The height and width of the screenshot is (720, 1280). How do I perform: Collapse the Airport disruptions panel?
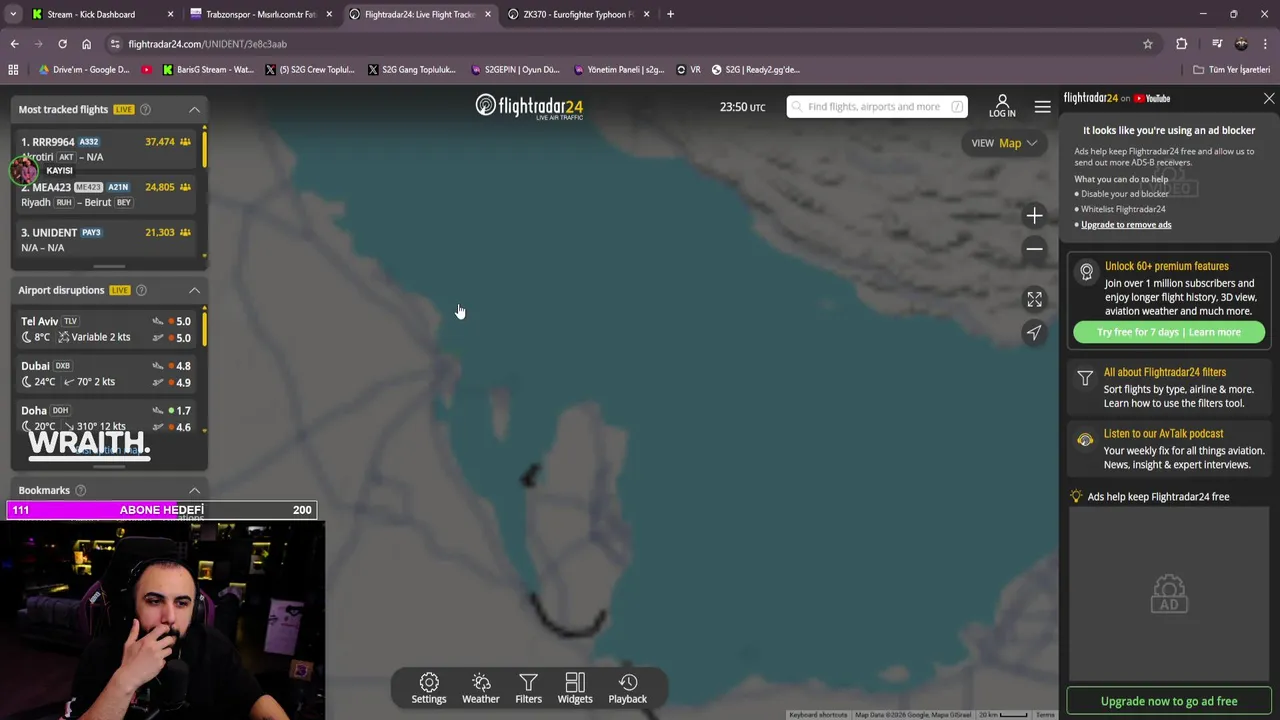pos(194,290)
